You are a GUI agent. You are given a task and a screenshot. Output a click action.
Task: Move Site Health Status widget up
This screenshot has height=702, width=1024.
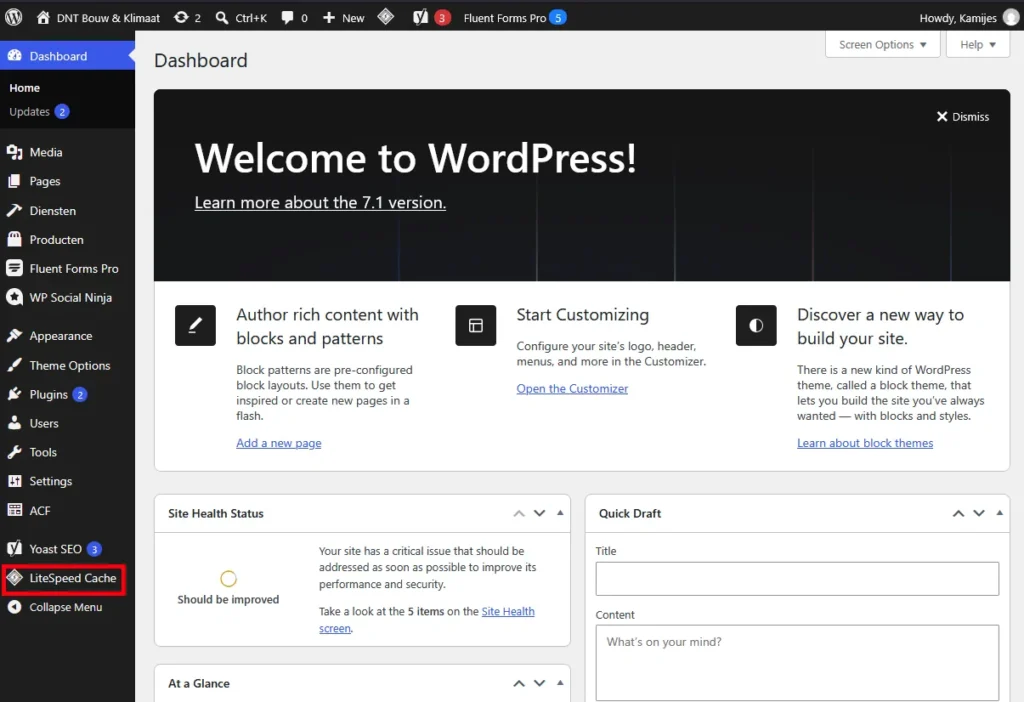point(519,513)
